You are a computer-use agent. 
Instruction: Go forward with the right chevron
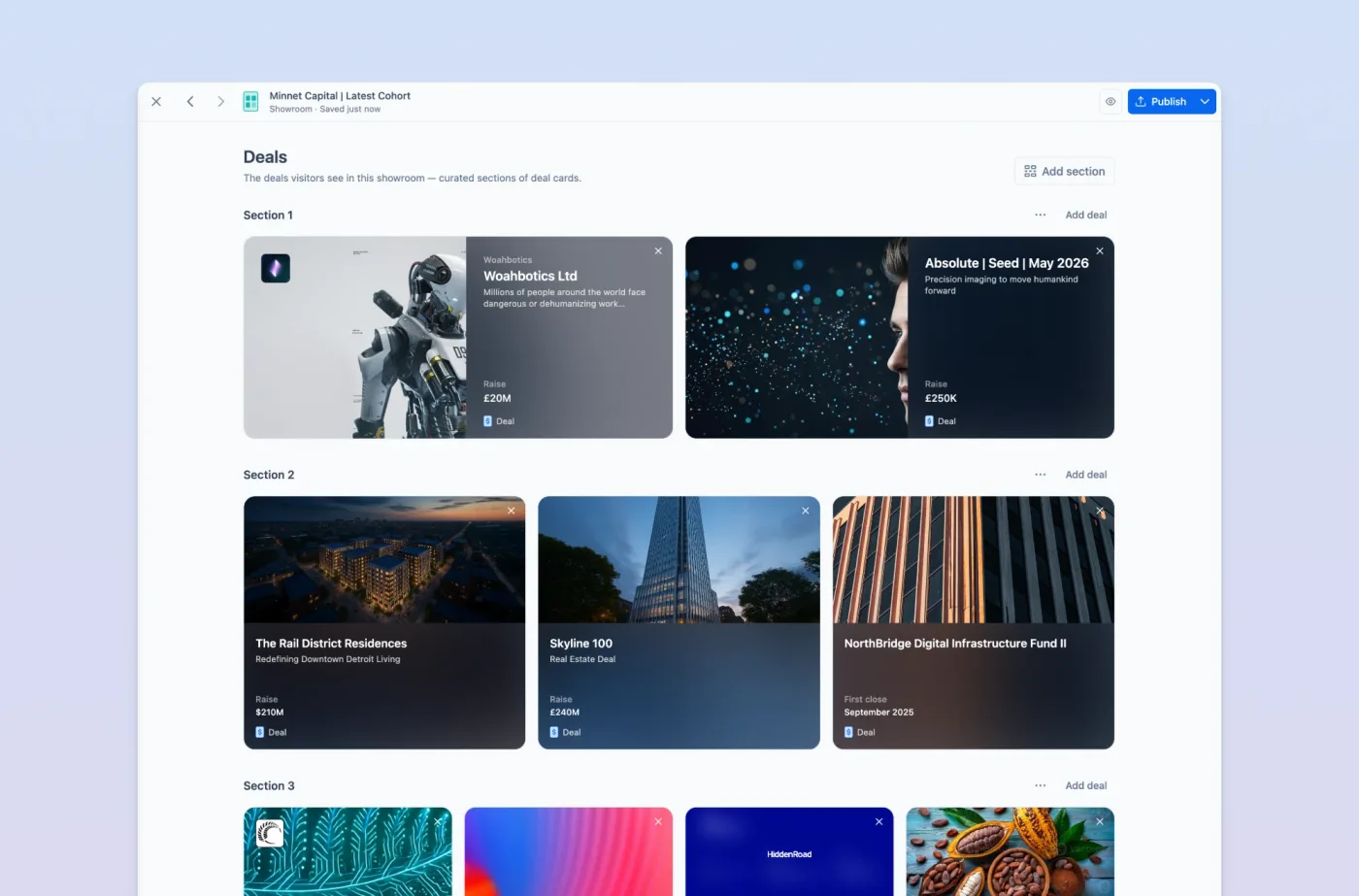tap(220, 101)
